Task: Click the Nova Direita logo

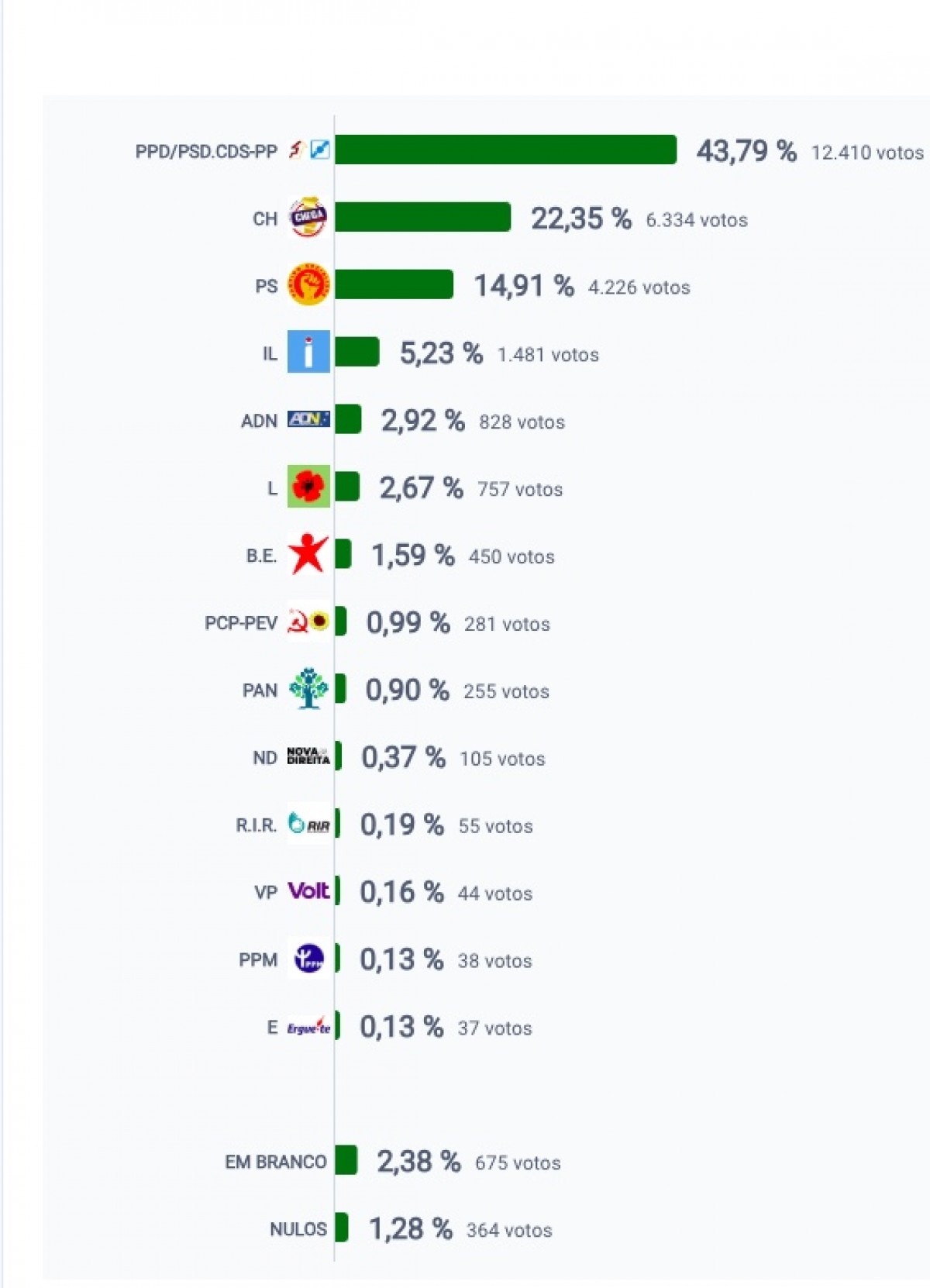Action: tap(308, 756)
